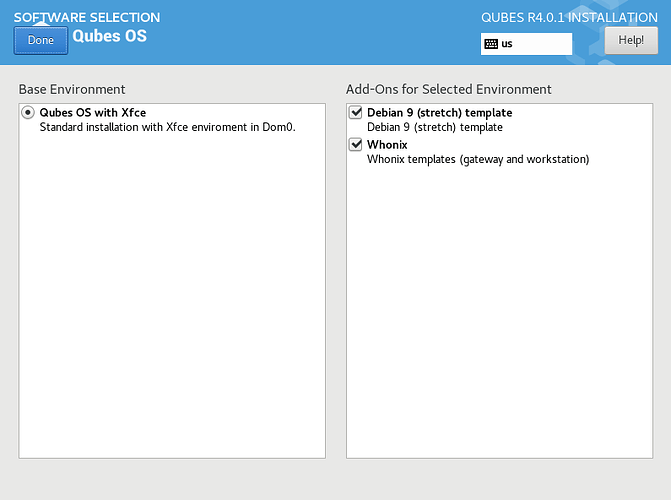
Task: Click bold 'Debian 9 (stretch) template' title
Action: [x=439, y=113]
